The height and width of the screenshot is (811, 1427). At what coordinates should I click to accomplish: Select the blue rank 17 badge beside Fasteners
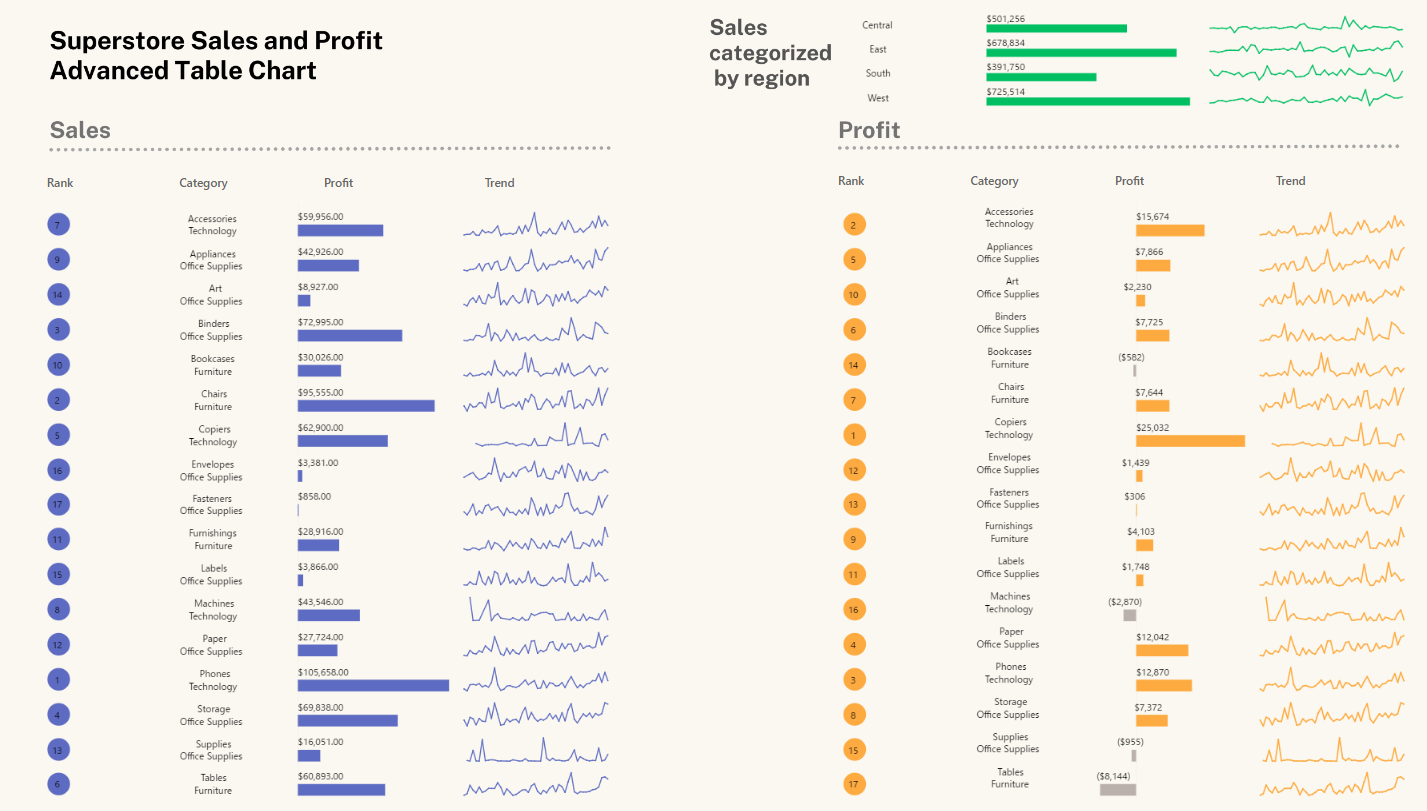(x=58, y=505)
